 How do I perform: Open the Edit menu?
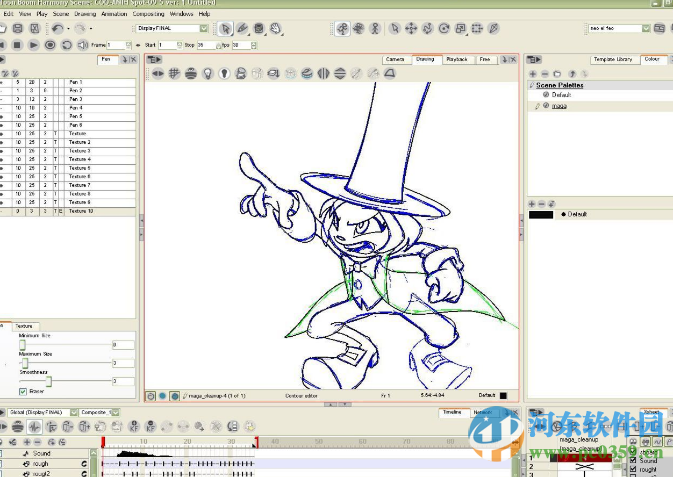click(8, 14)
